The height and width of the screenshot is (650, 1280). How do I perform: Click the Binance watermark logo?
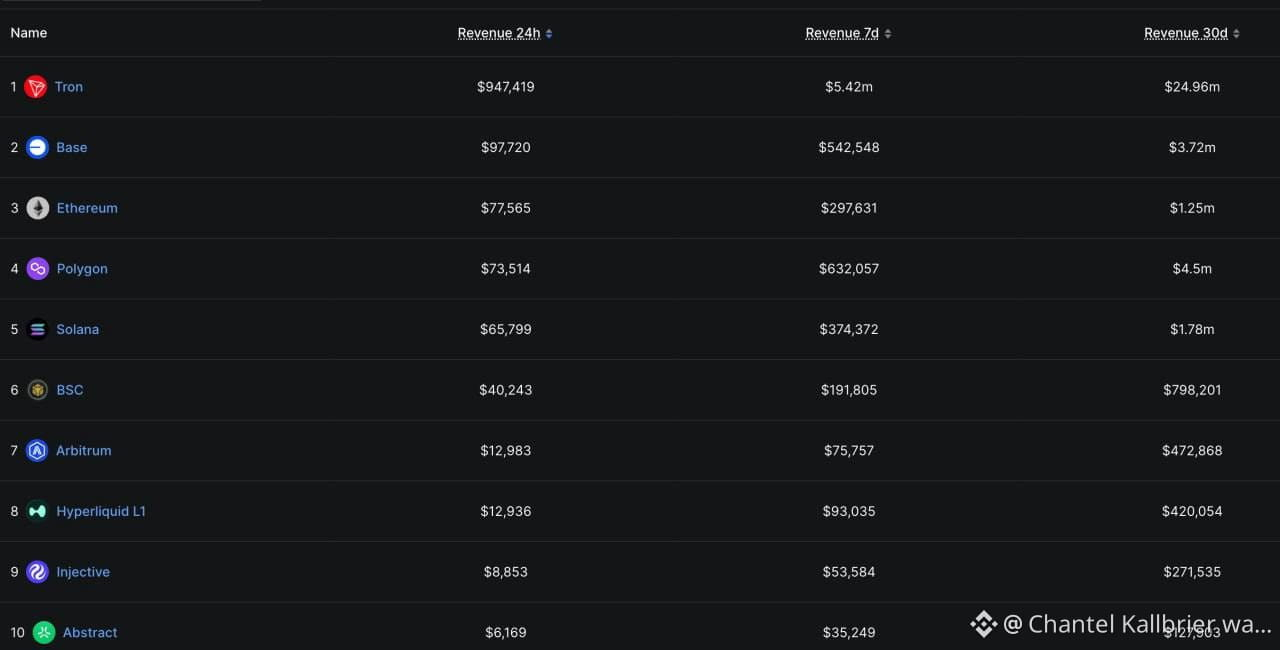pos(983,624)
